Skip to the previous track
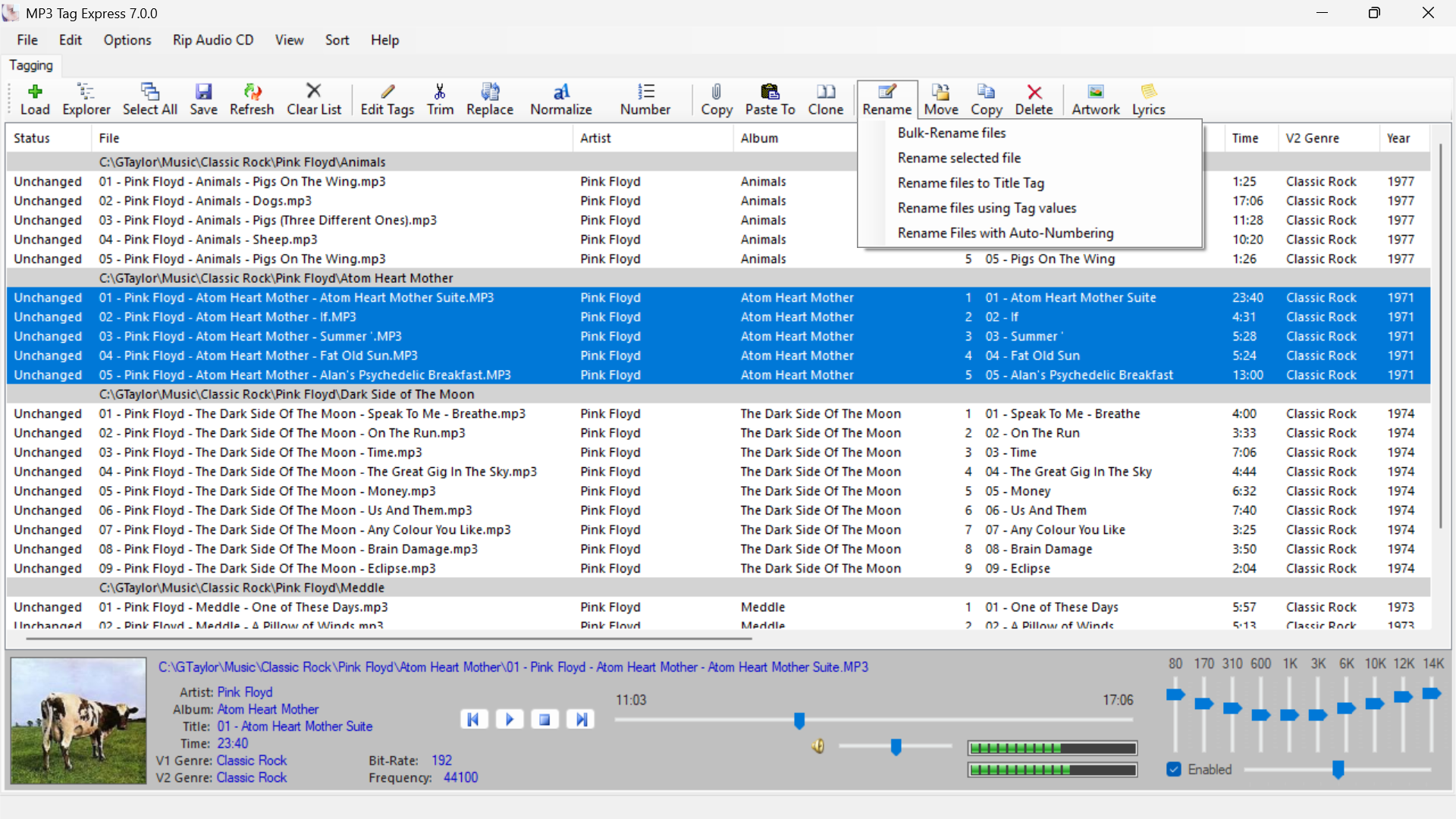 coord(473,719)
